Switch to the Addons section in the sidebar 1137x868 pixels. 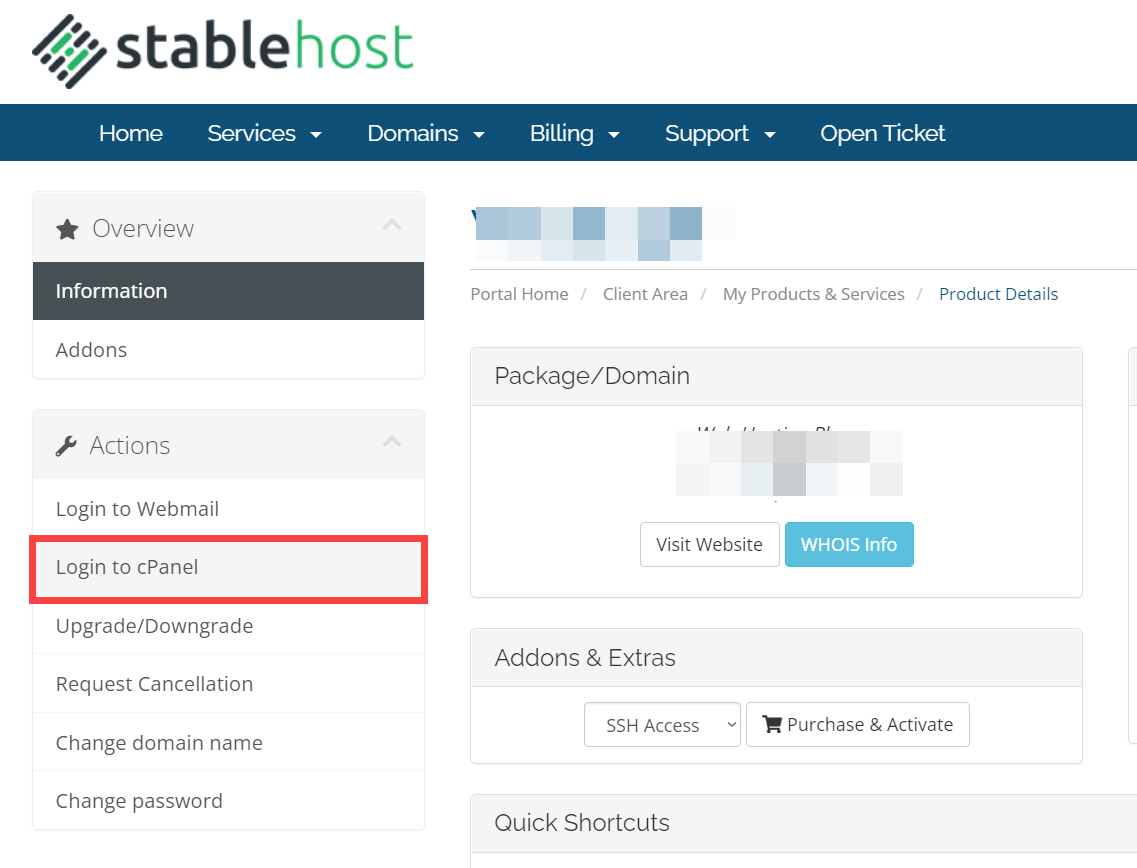pyautogui.click(x=91, y=350)
